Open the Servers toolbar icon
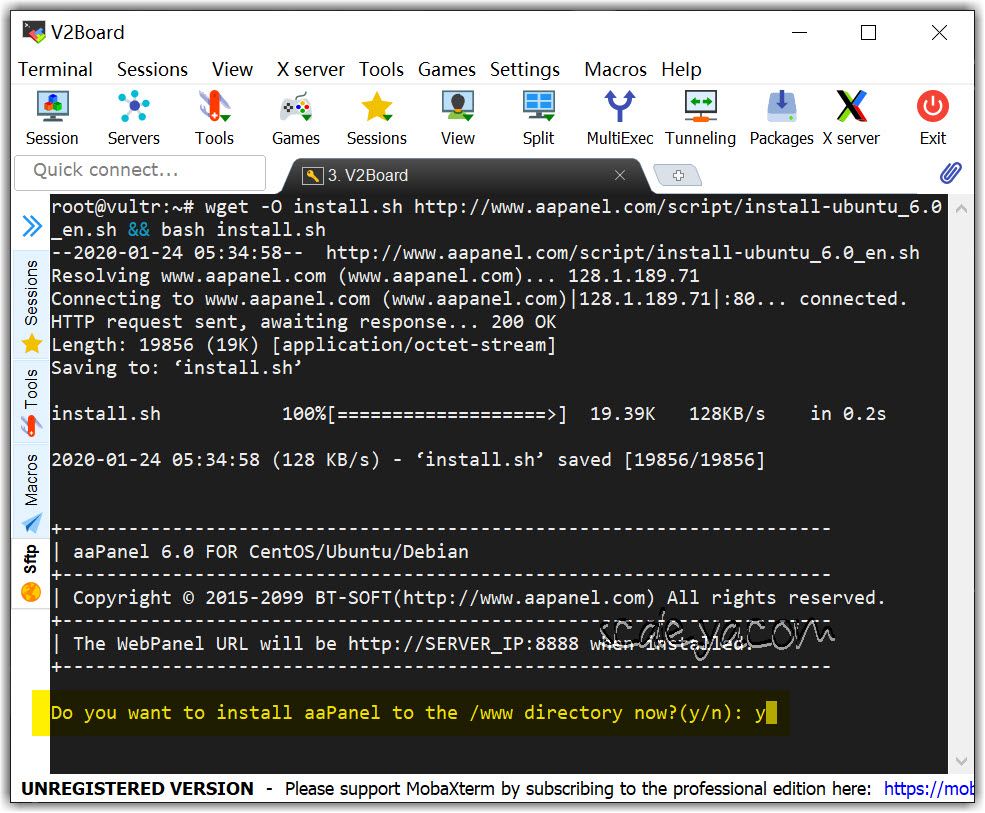 133,117
